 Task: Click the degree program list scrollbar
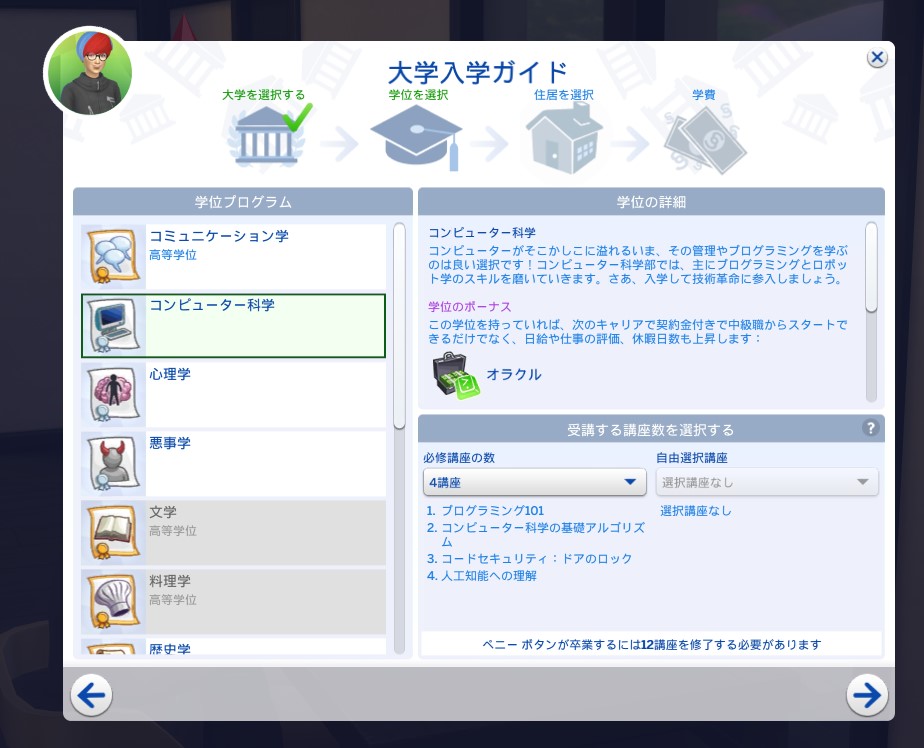click(399, 325)
